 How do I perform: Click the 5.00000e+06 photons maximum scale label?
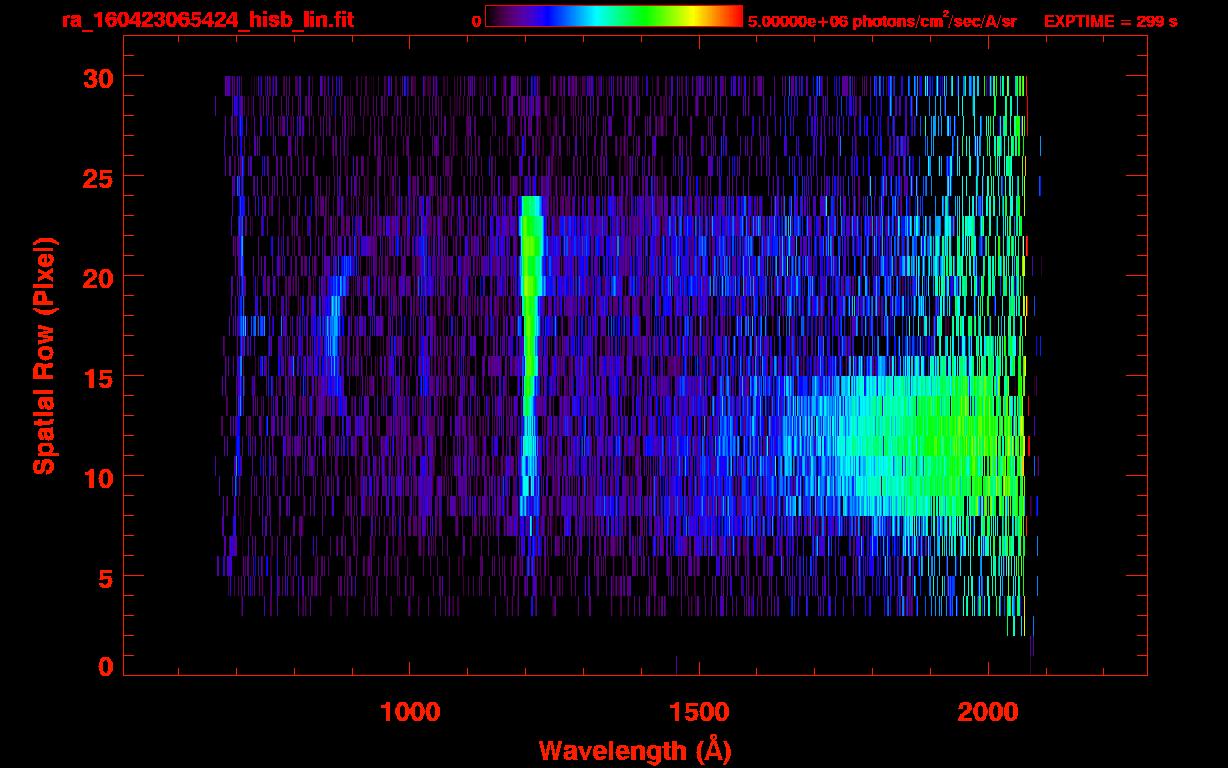(882, 22)
